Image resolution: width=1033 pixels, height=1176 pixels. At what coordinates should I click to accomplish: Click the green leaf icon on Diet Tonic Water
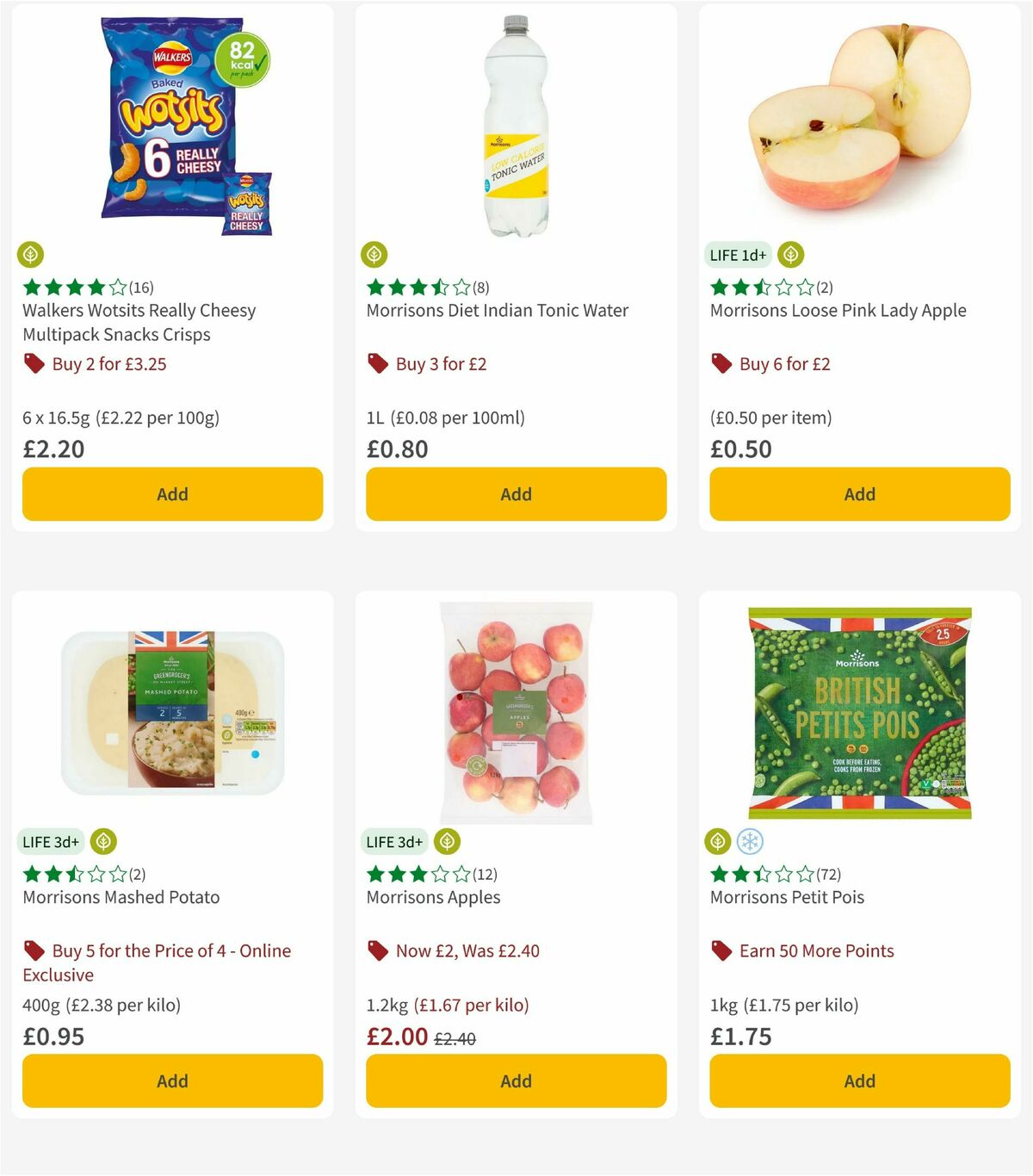pos(375,255)
